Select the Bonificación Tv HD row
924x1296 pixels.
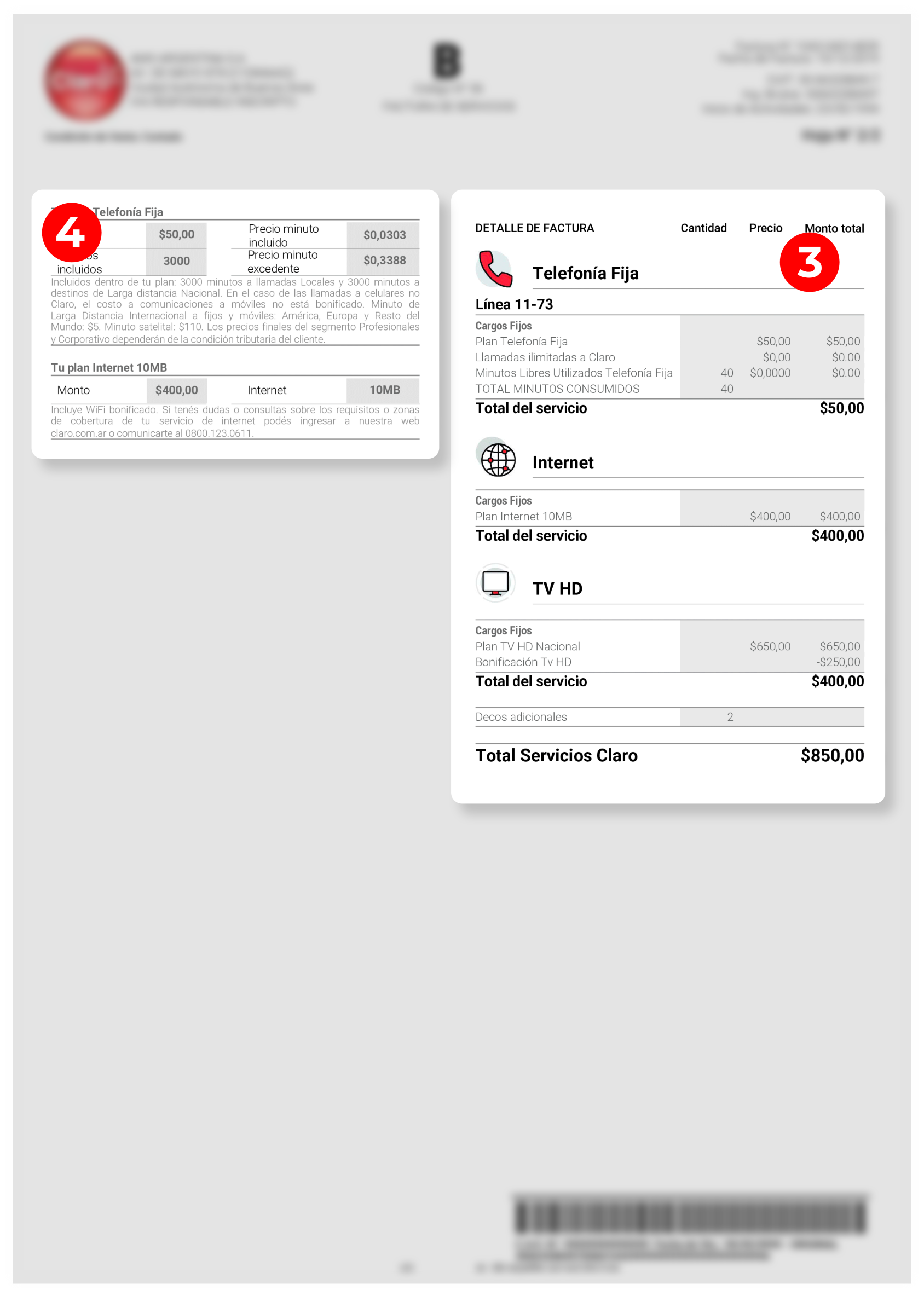coord(669,662)
